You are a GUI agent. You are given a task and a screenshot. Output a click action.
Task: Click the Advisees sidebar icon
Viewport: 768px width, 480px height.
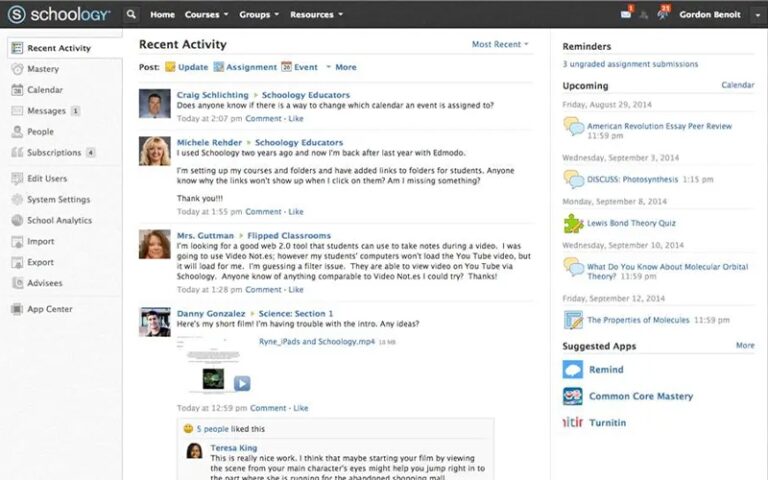click(17, 283)
